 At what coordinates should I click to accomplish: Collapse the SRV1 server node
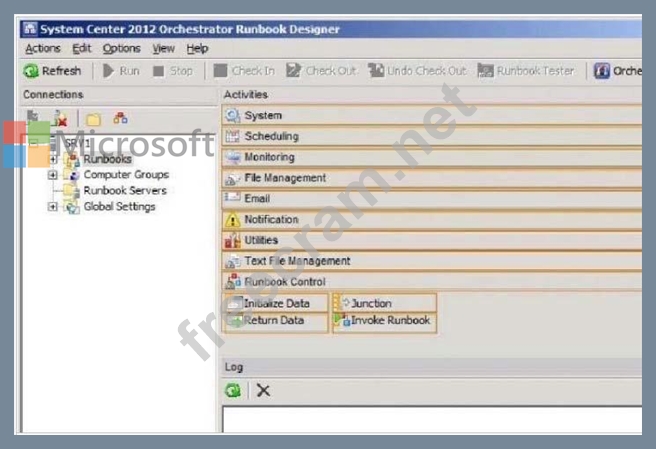34,144
